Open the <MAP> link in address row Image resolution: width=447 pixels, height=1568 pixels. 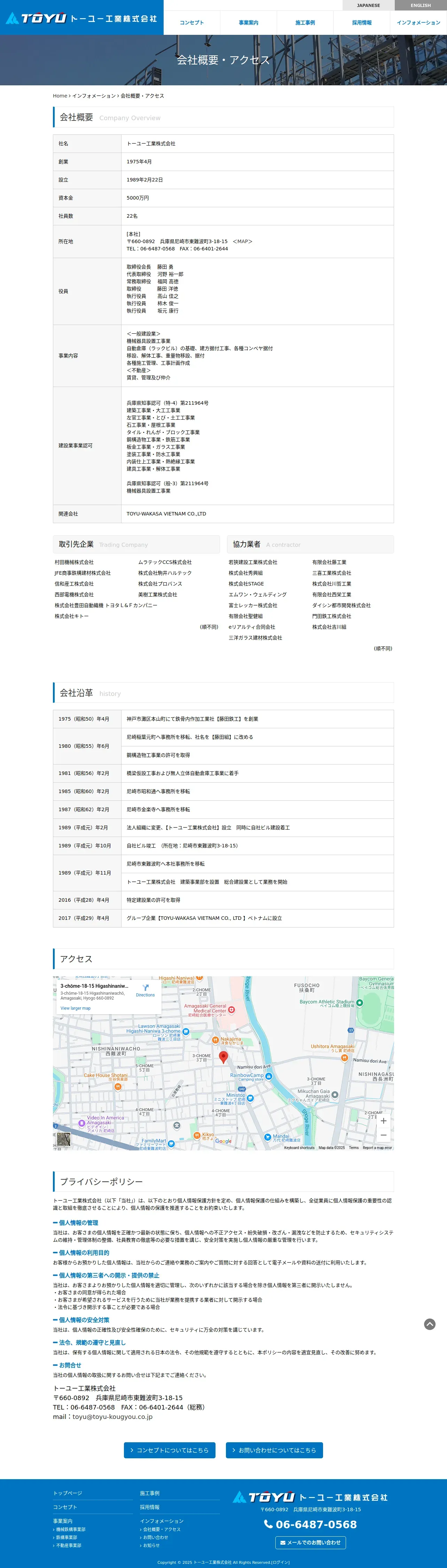(x=242, y=242)
